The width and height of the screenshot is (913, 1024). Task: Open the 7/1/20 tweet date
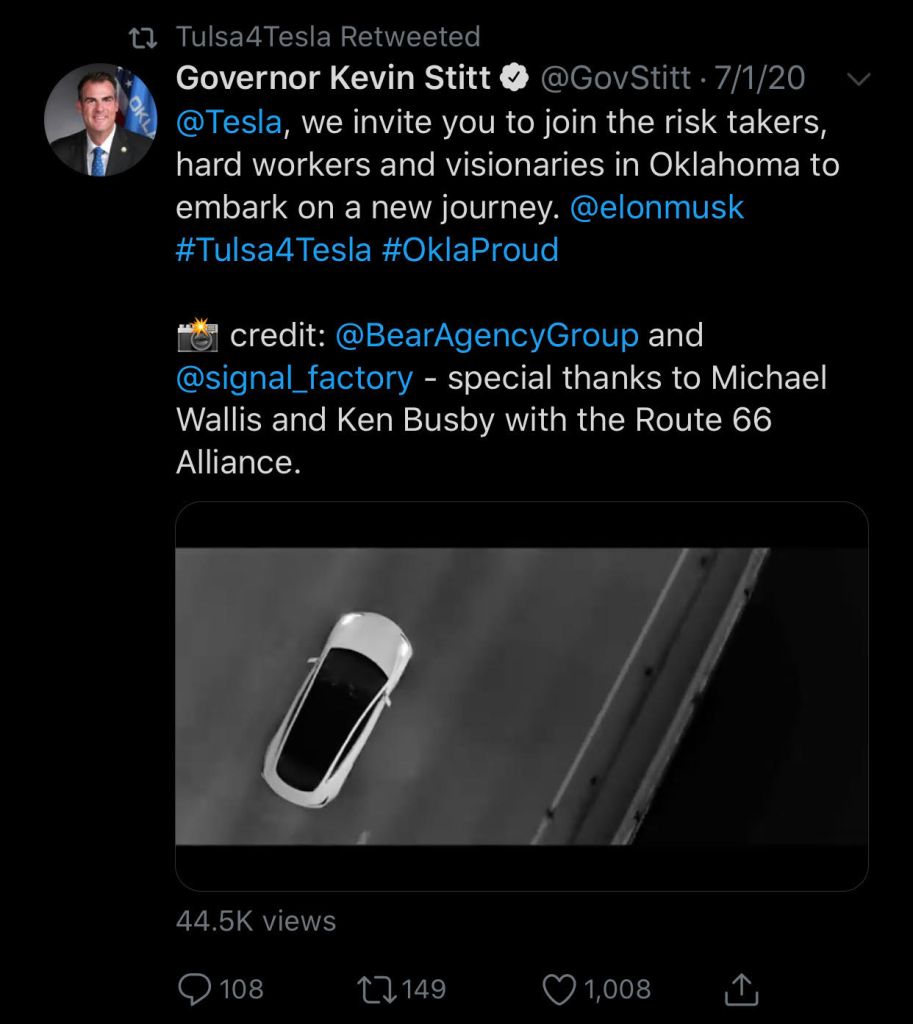(760, 78)
